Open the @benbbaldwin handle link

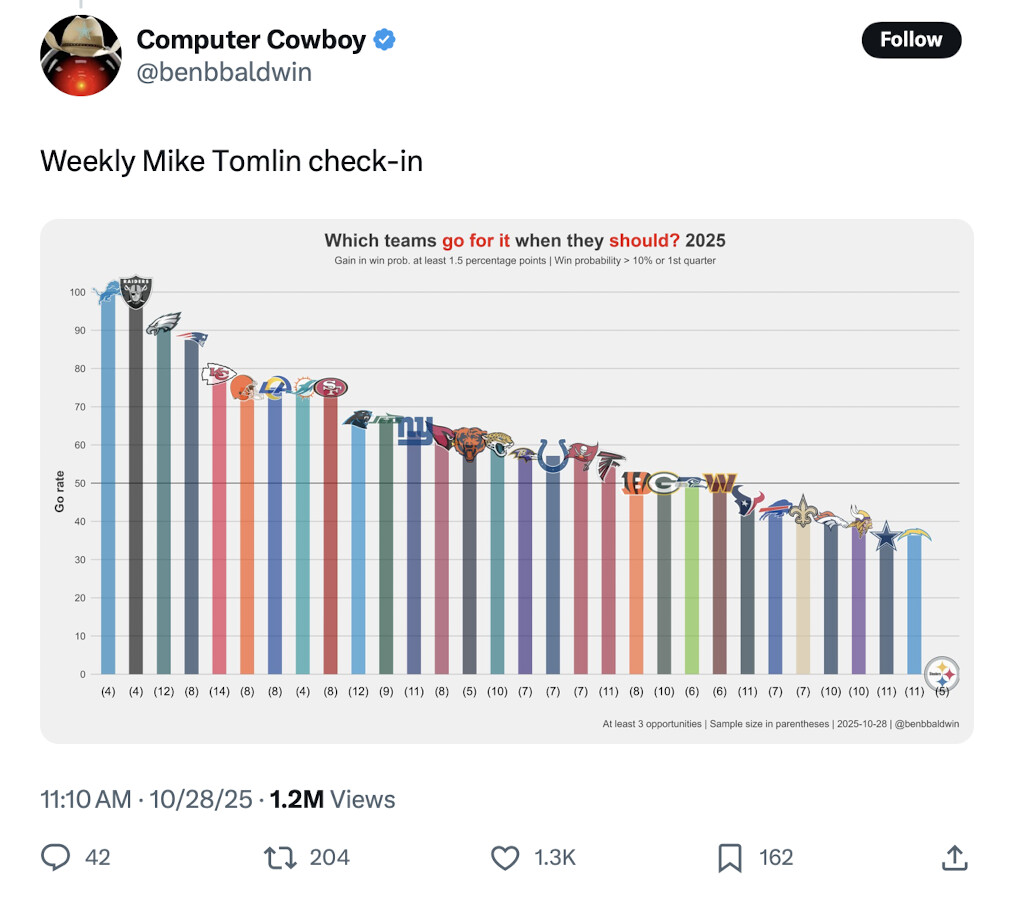pos(224,73)
